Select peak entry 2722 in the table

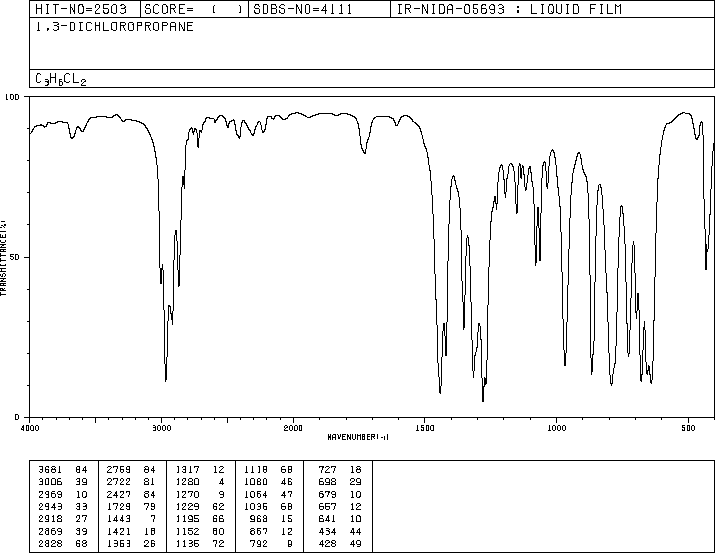tap(131, 481)
